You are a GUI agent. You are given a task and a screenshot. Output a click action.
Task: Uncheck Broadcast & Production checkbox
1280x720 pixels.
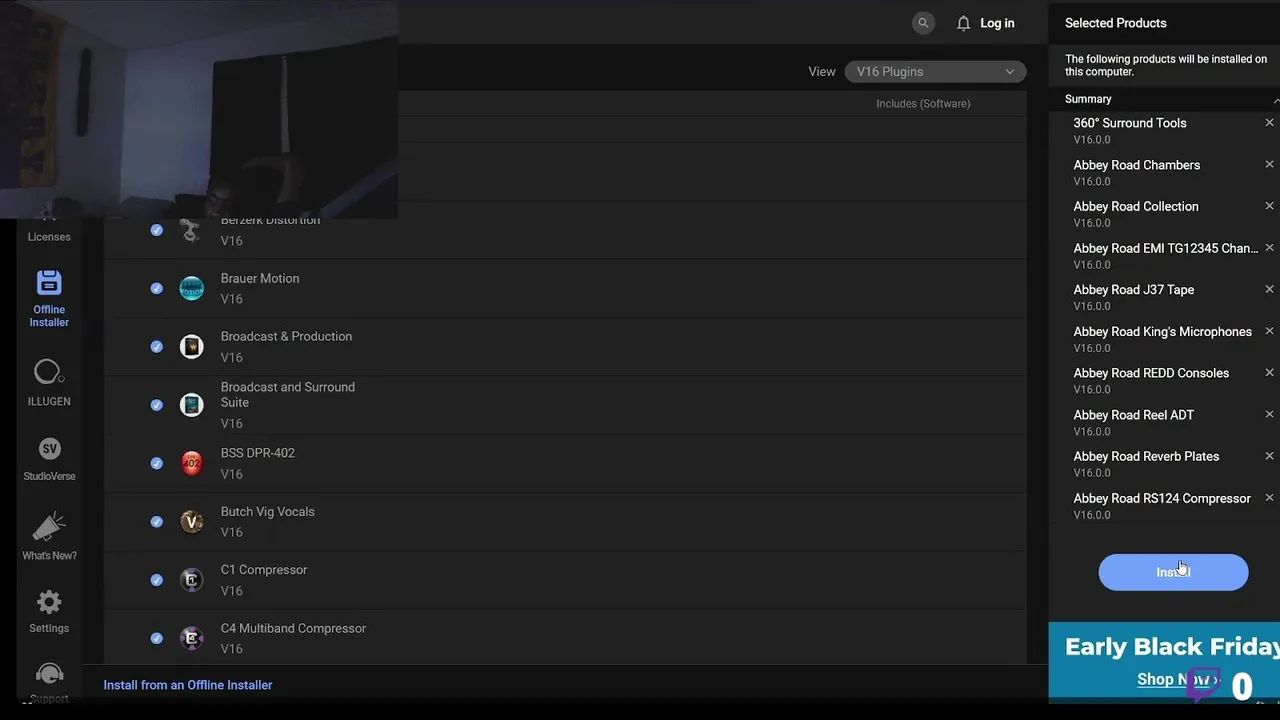pos(157,346)
